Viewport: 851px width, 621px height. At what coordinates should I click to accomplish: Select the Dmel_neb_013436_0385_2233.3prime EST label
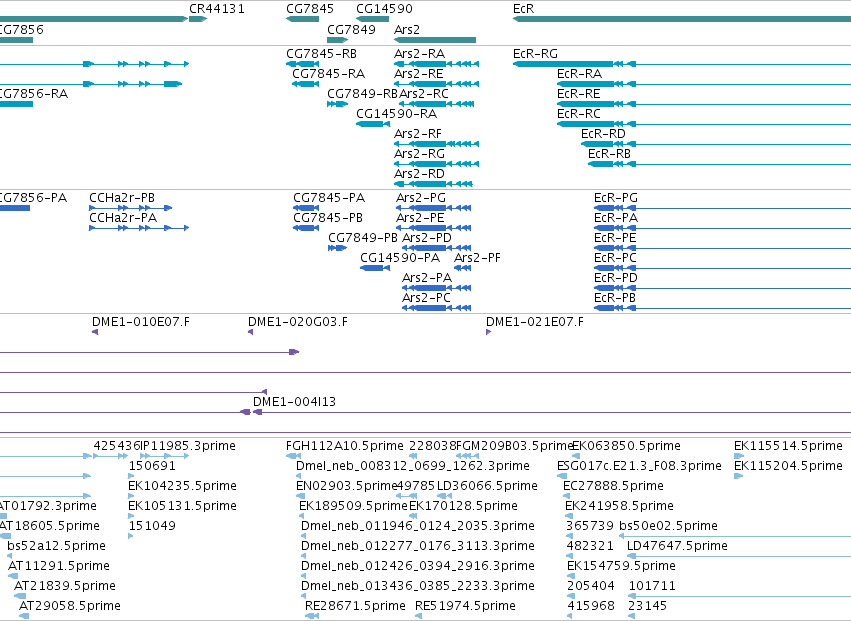tap(418, 586)
